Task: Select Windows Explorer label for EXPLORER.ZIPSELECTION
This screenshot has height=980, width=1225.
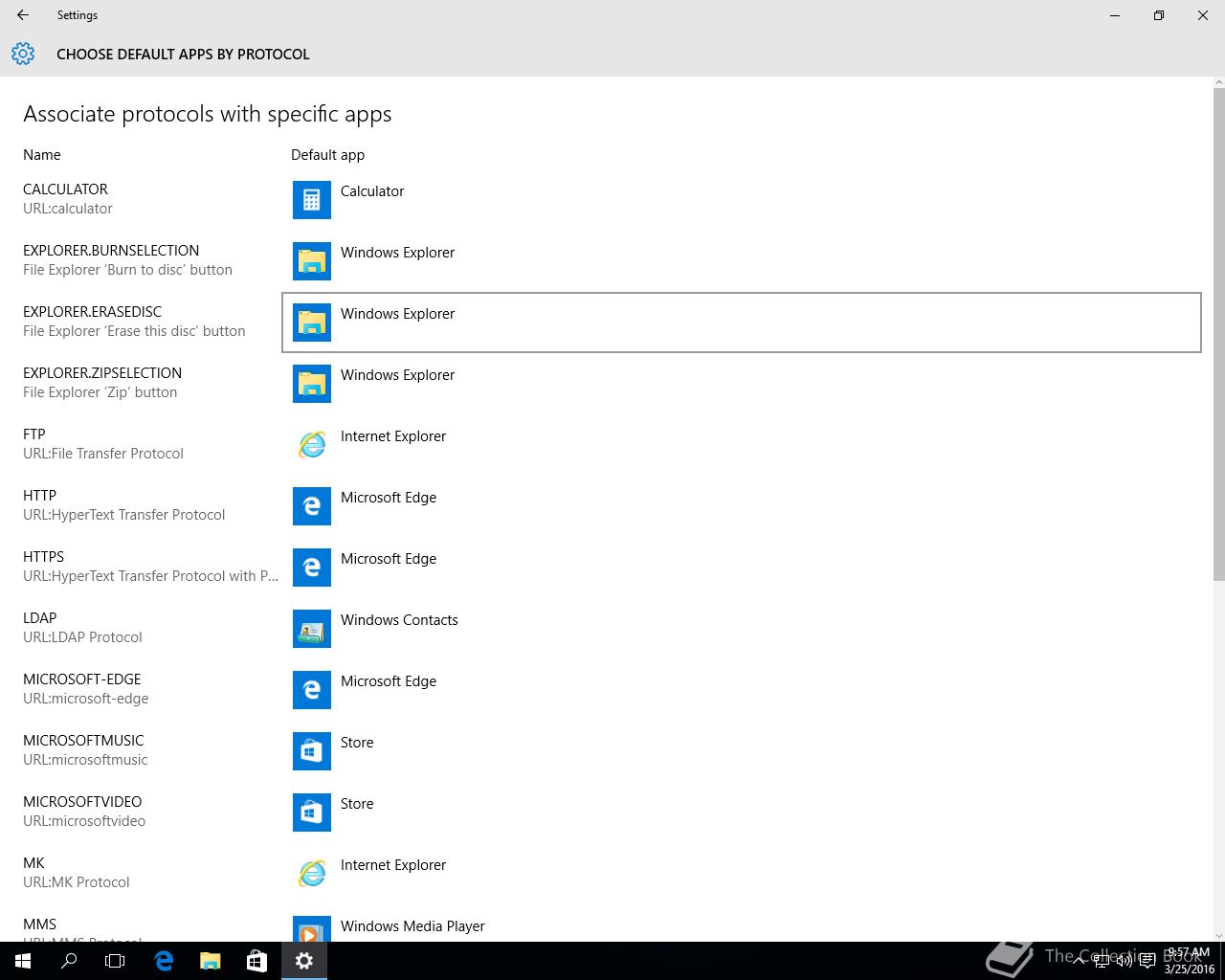Action: click(x=397, y=375)
